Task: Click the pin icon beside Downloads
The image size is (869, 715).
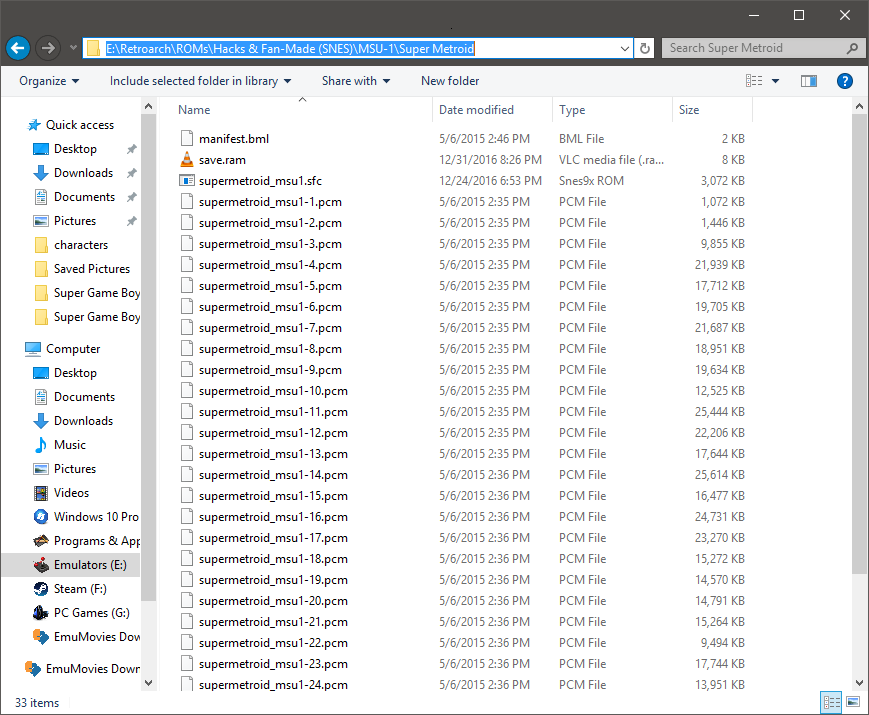Action: [131, 173]
